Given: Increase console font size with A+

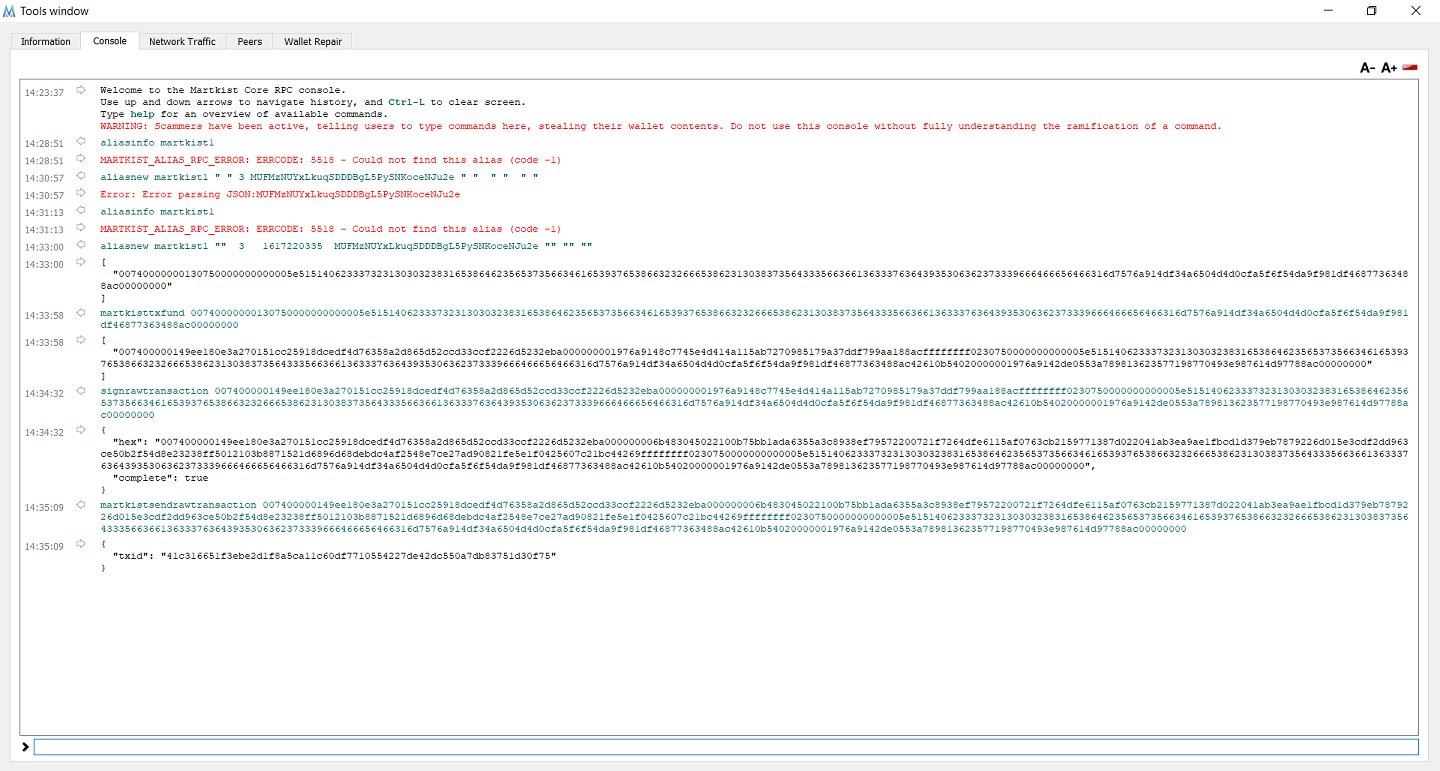Looking at the screenshot, I should [1389, 68].
